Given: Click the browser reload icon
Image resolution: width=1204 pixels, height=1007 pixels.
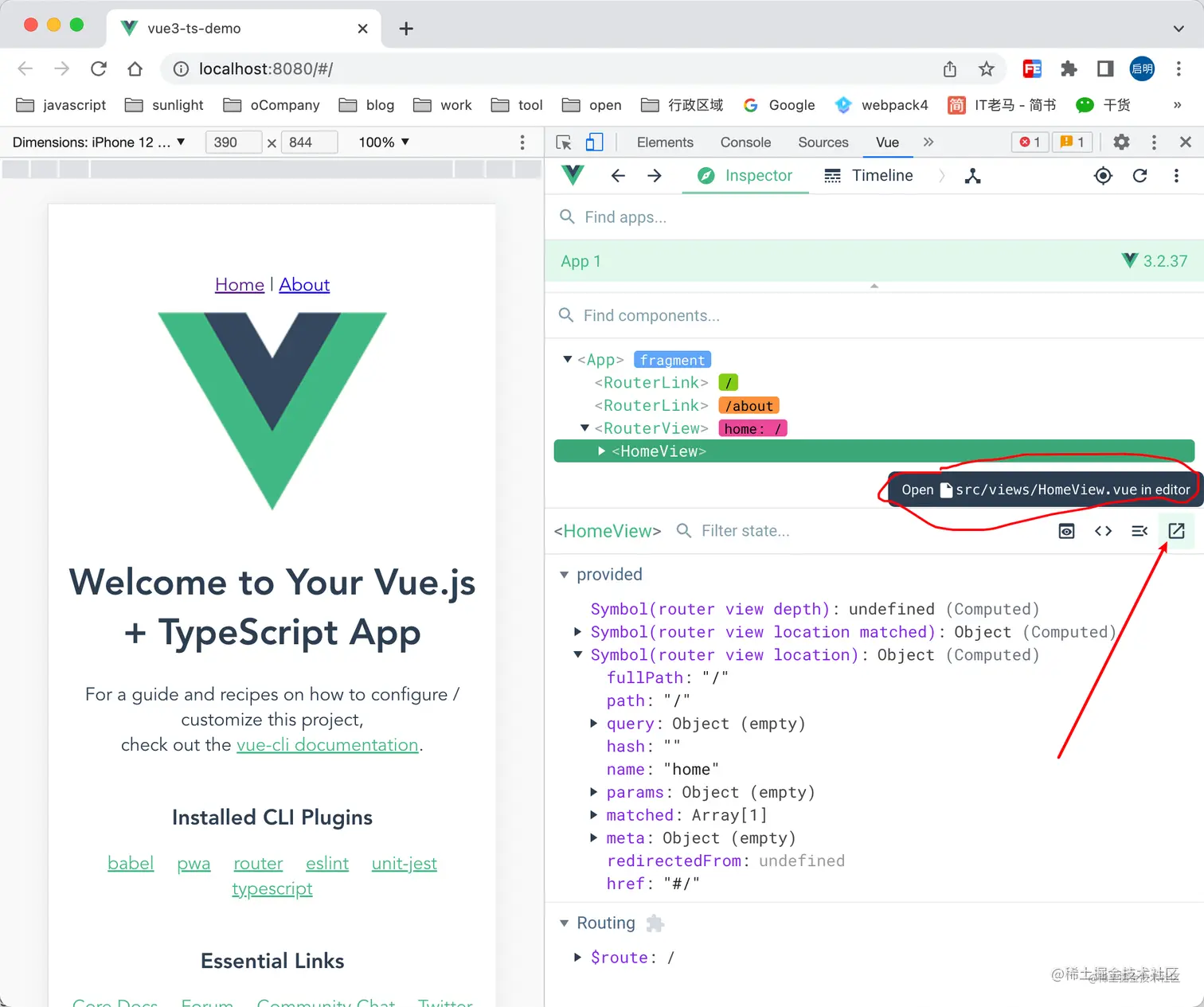Looking at the screenshot, I should [99, 69].
